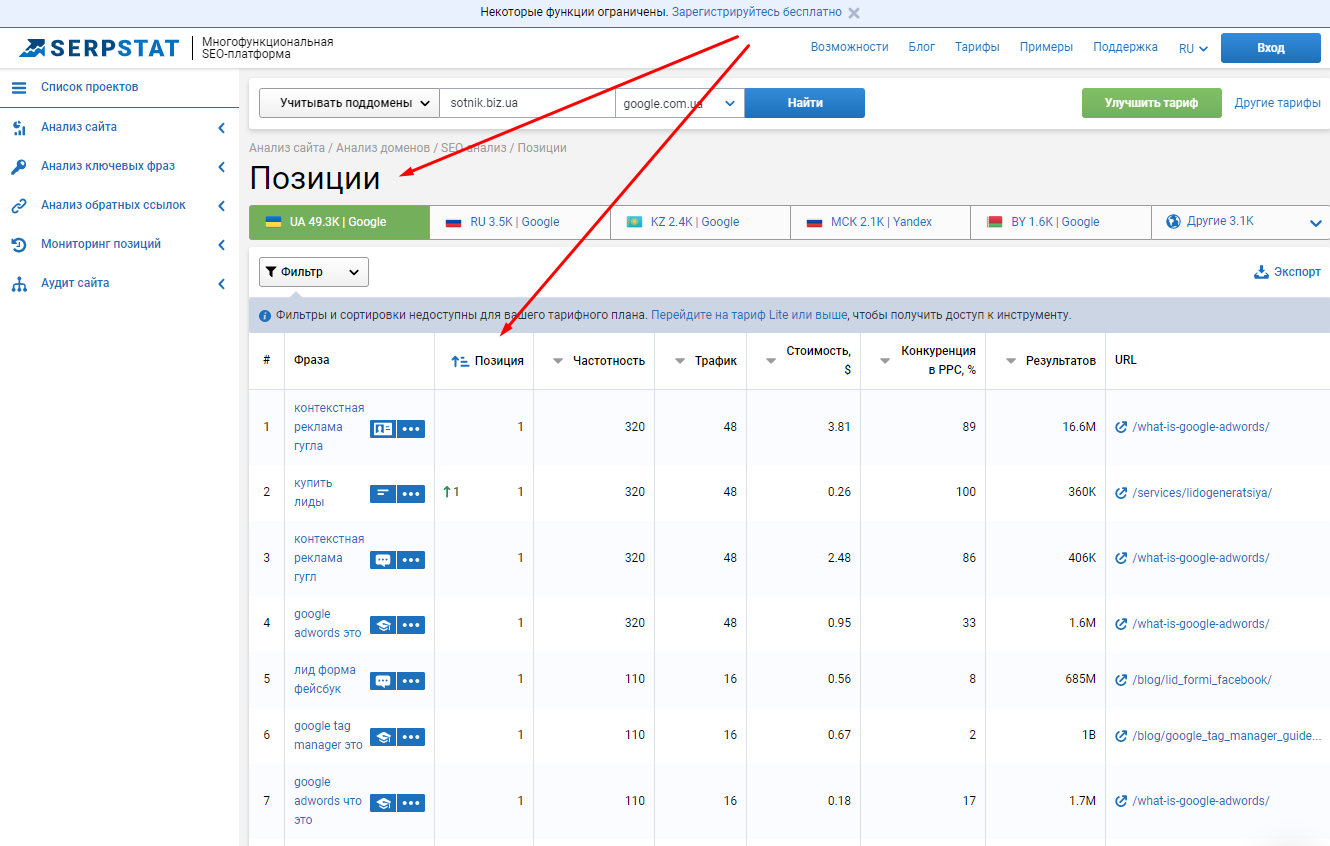Open the google.com.ua search engine dropdown
Image resolution: width=1330 pixels, height=846 pixels.
(x=680, y=103)
